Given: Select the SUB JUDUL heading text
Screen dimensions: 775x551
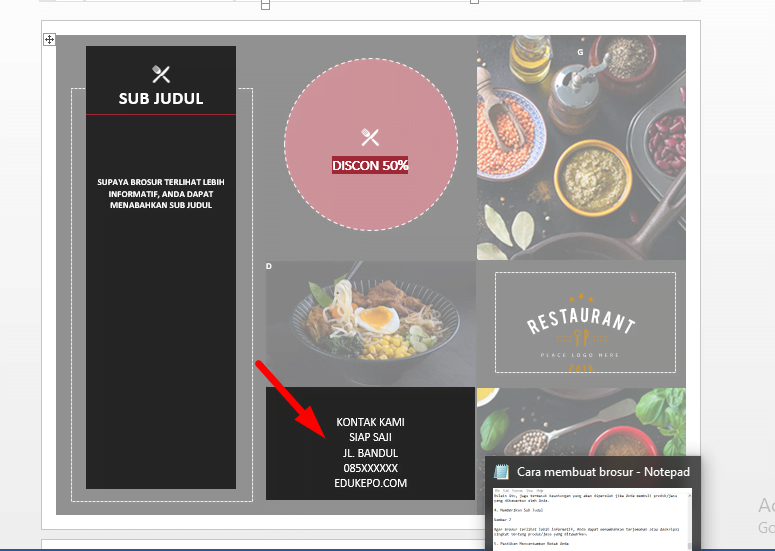Looking at the screenshot, I should [161, 99].
